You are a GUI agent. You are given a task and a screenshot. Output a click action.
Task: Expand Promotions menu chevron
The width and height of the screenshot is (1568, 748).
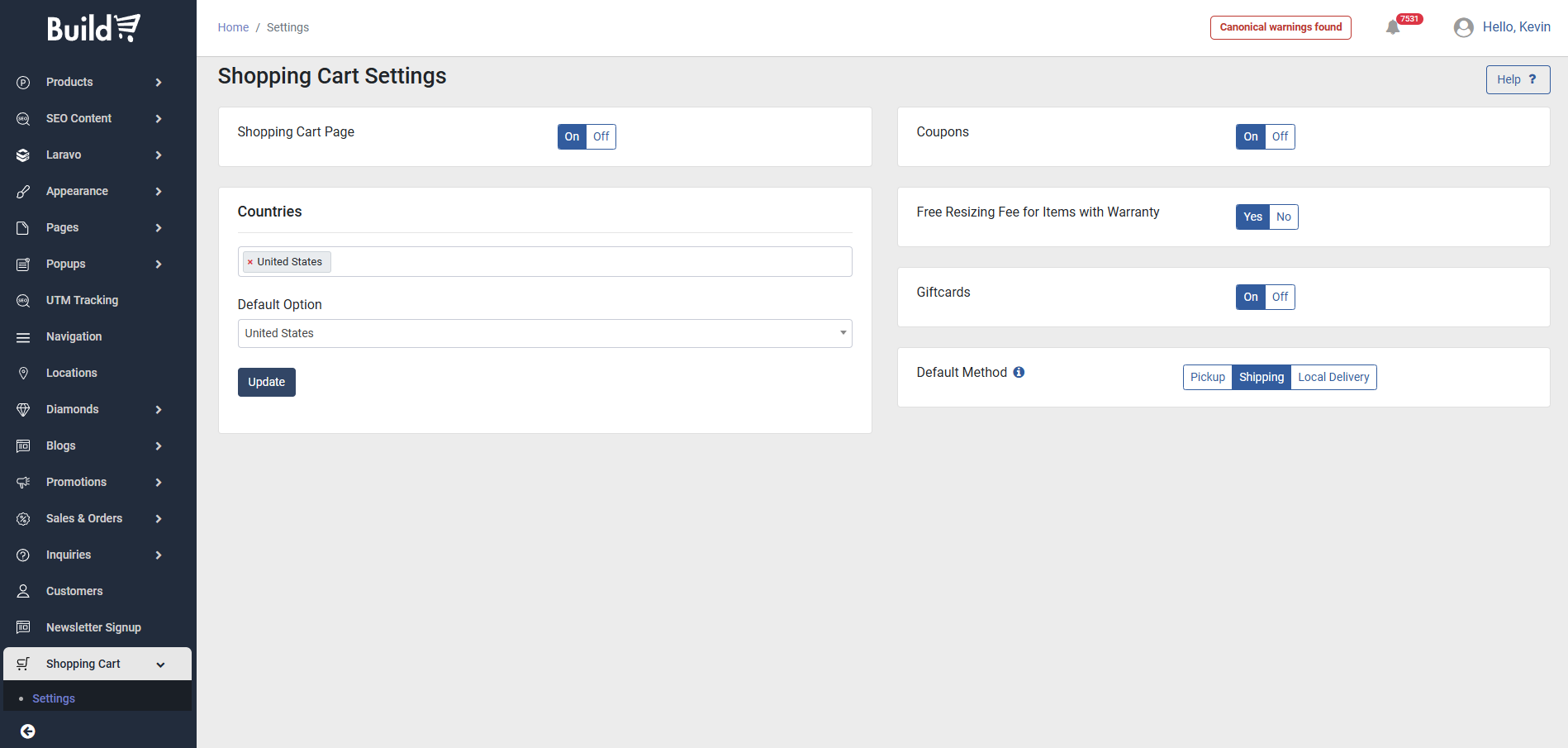point(159,483)
